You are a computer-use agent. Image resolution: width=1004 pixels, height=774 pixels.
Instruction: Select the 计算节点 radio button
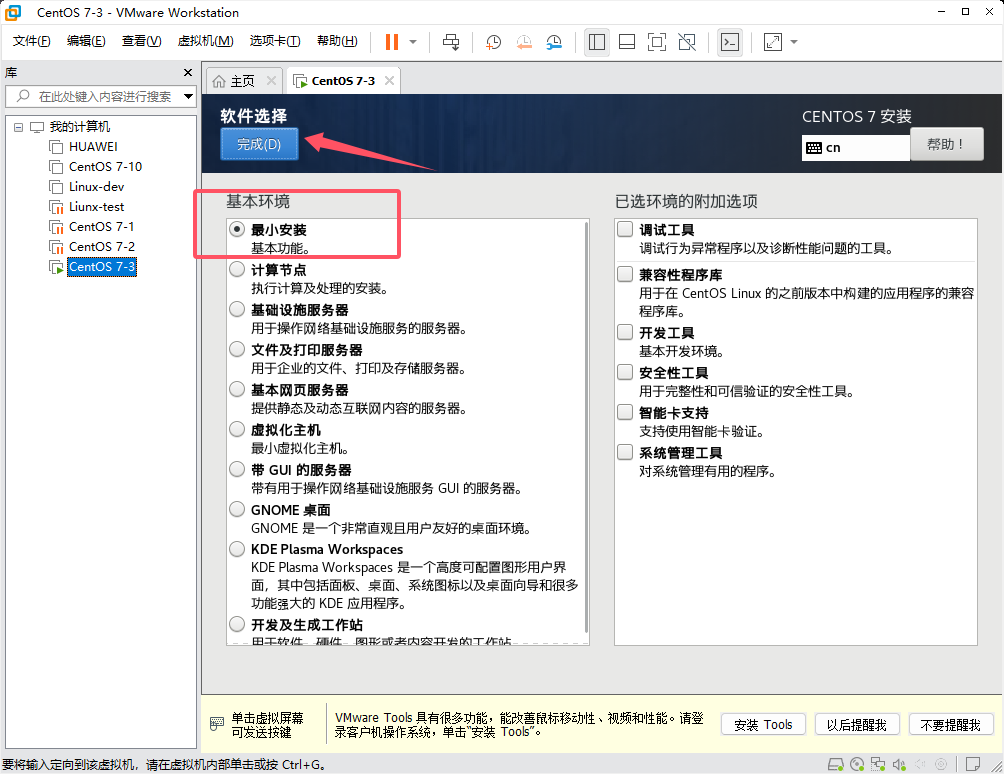[x=237, y=270]
